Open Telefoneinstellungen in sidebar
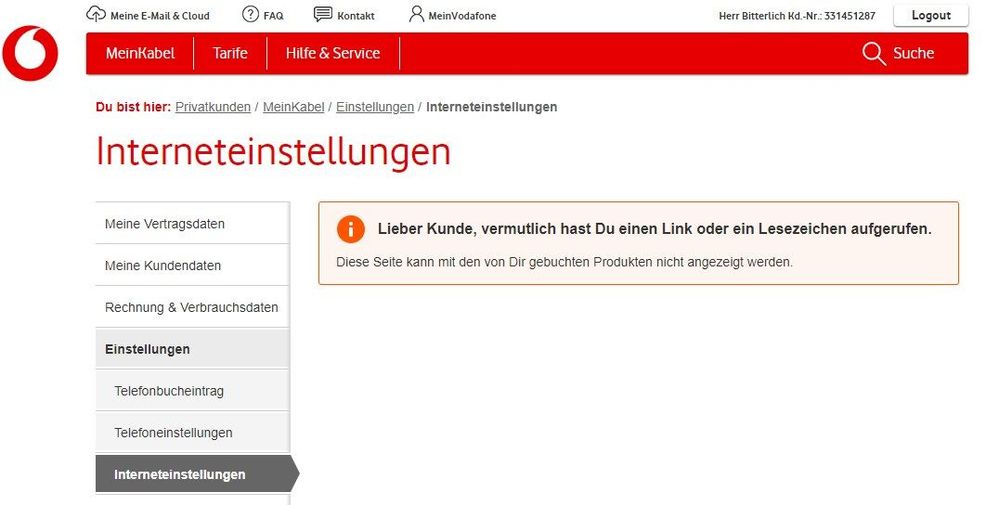Viewport: 999px width, 505px height. click(x=192, y=433)
